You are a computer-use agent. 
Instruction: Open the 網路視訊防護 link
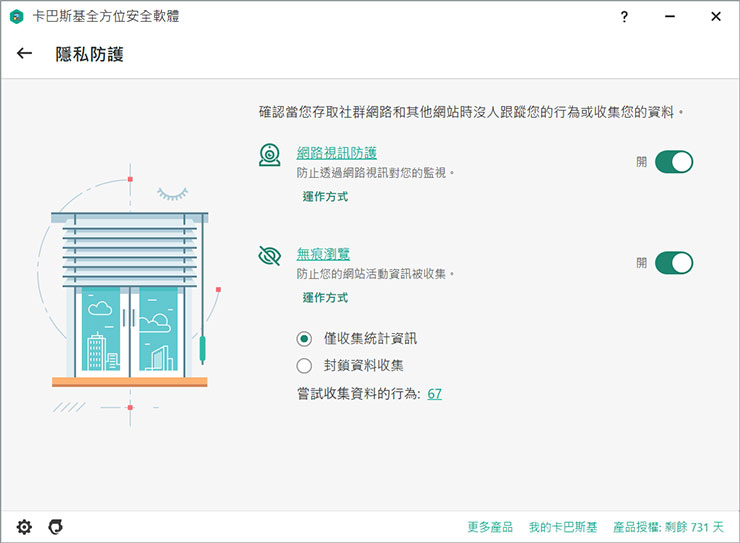336,153
